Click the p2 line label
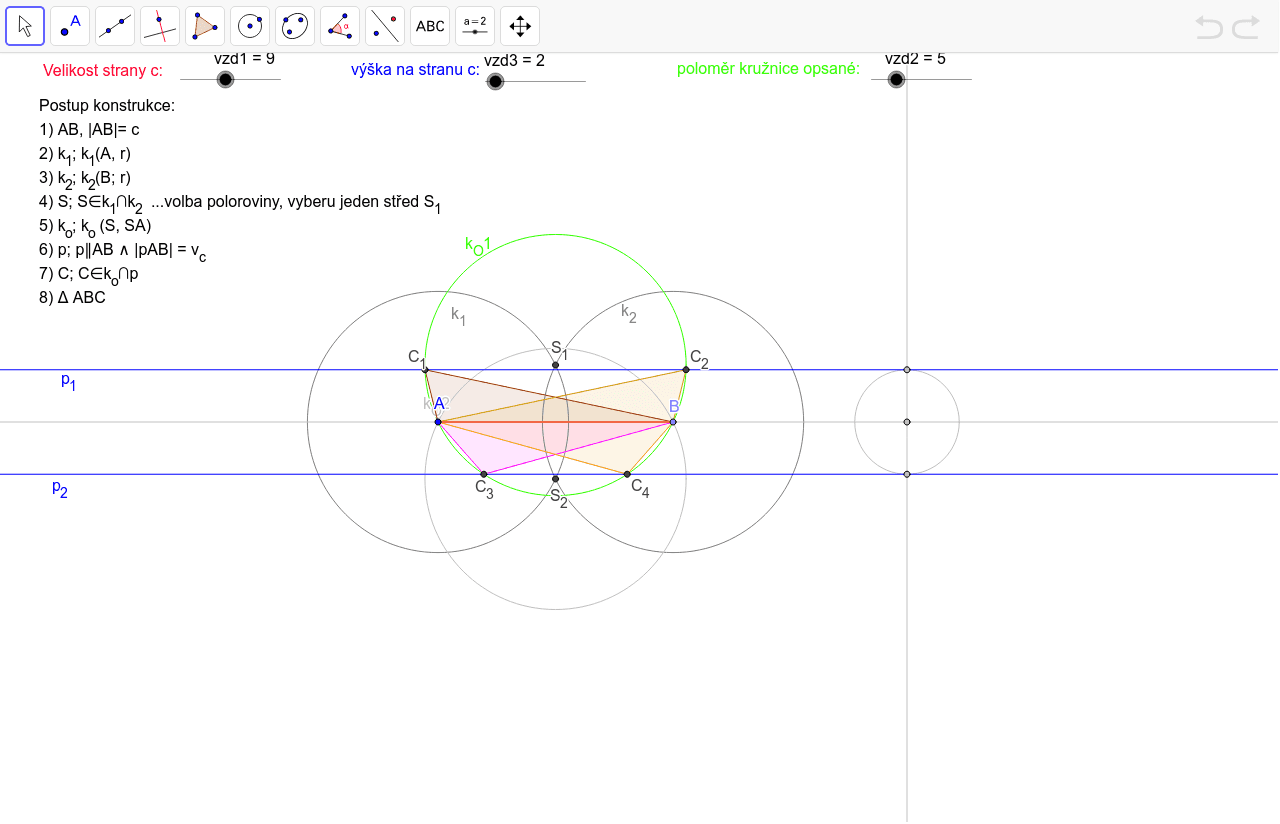The image size is (1280, 824). pyautogui.click(x=60, y=488)
